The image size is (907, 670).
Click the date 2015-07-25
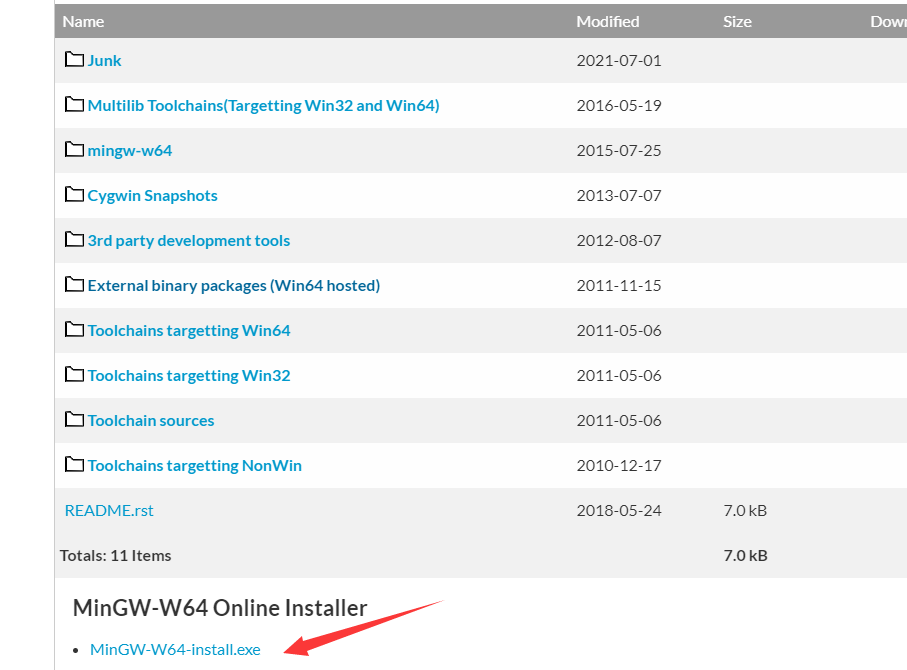(619, 150)
